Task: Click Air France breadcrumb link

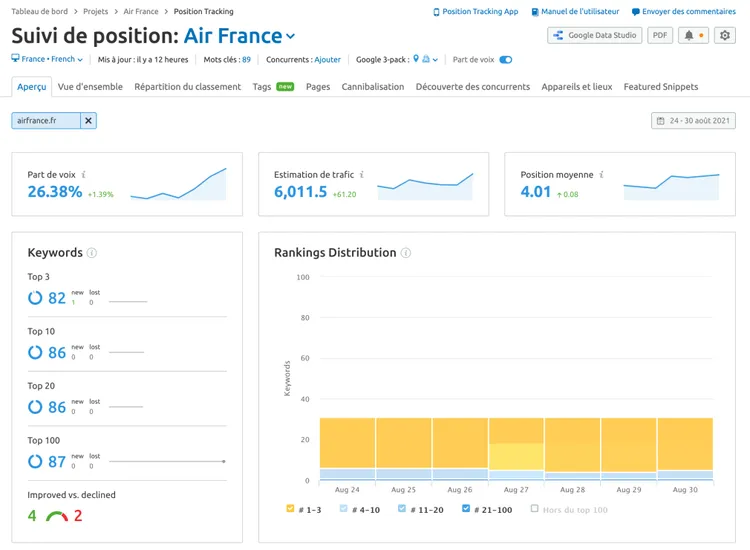Action: [141, 11]
